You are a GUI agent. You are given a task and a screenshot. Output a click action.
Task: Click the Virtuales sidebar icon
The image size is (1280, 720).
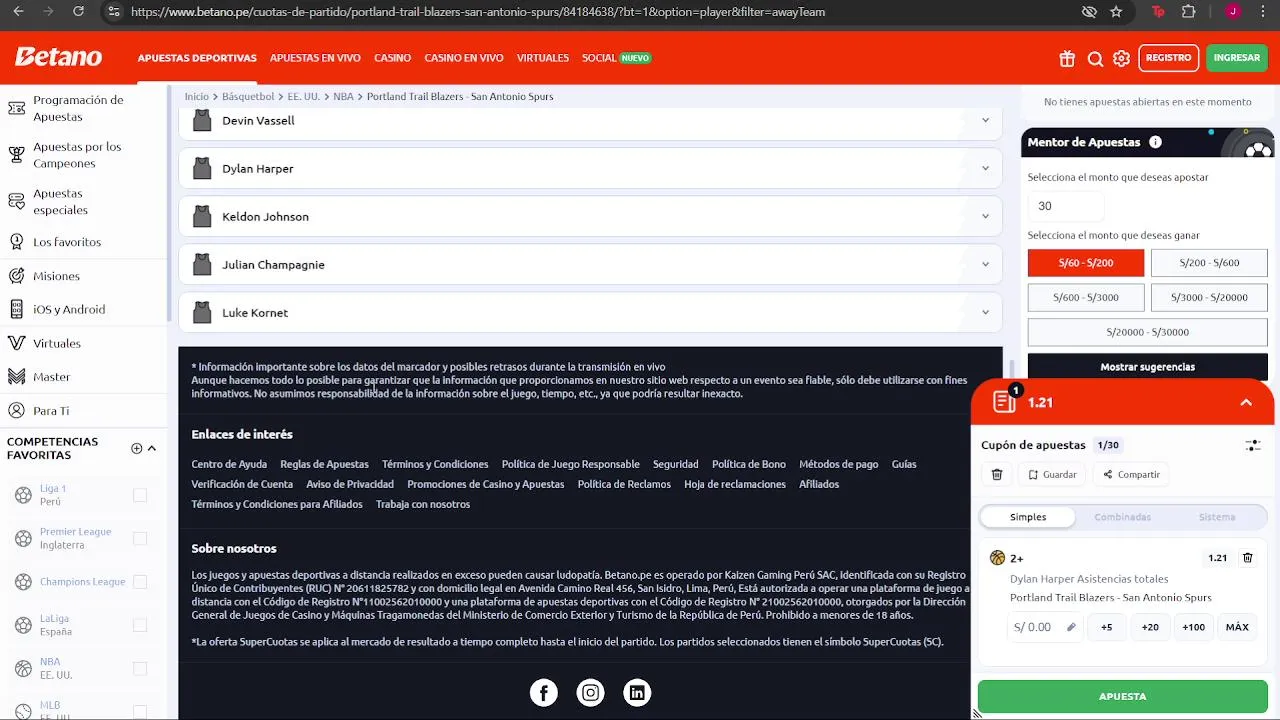click(16, 343)
